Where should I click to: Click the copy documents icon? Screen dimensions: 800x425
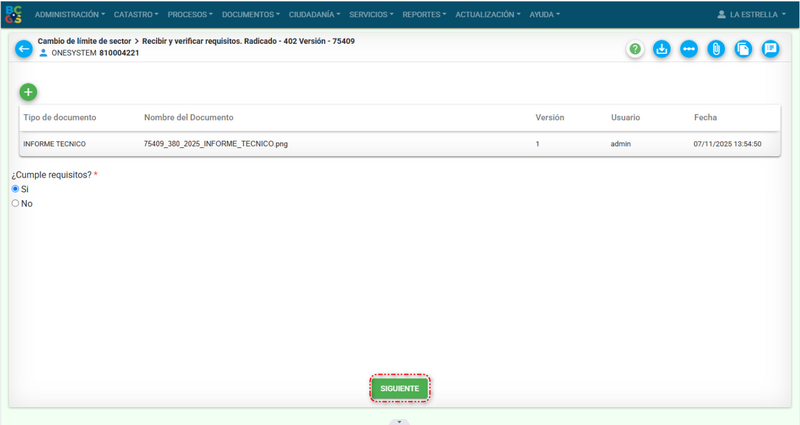click(743, 49)
